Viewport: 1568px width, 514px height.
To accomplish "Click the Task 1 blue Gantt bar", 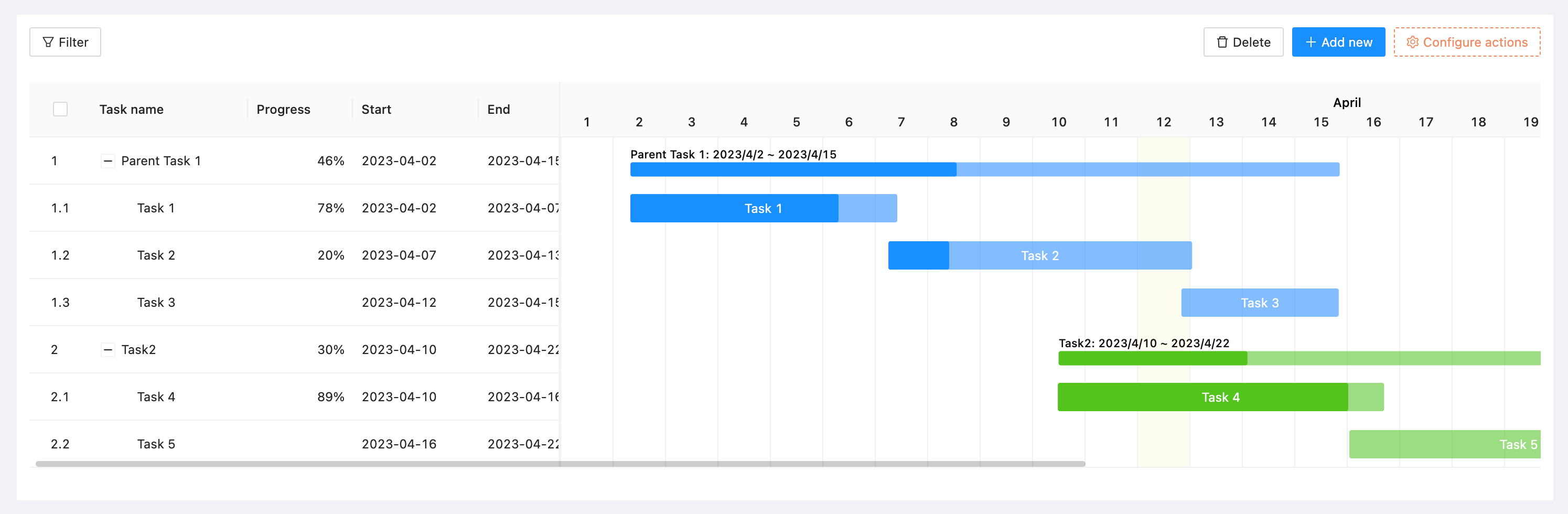I will (x=762, y=208).
